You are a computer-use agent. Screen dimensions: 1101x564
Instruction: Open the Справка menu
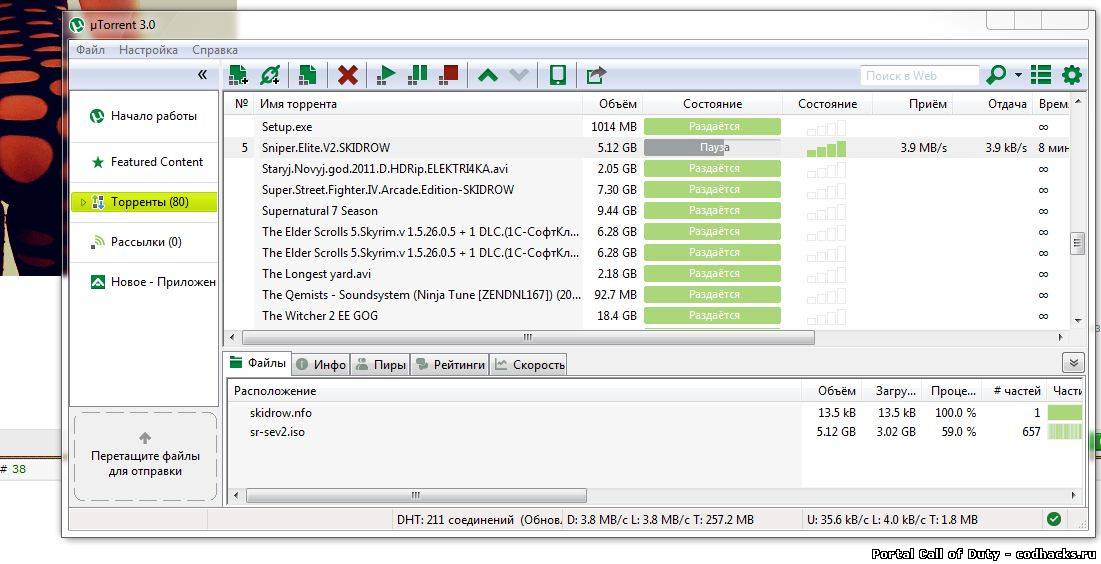click(215, 50)
